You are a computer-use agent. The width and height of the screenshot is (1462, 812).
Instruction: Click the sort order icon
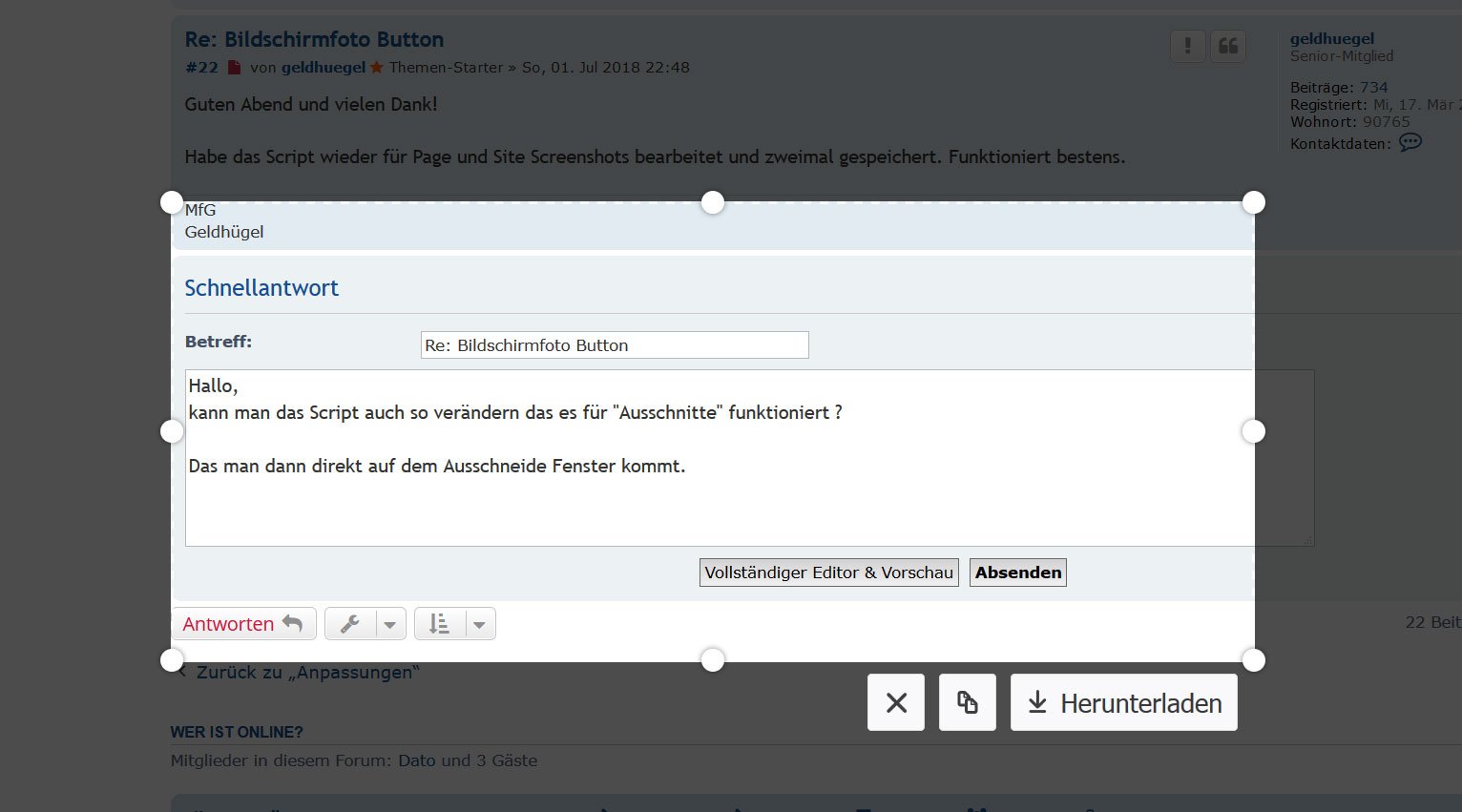coord(439,624)
